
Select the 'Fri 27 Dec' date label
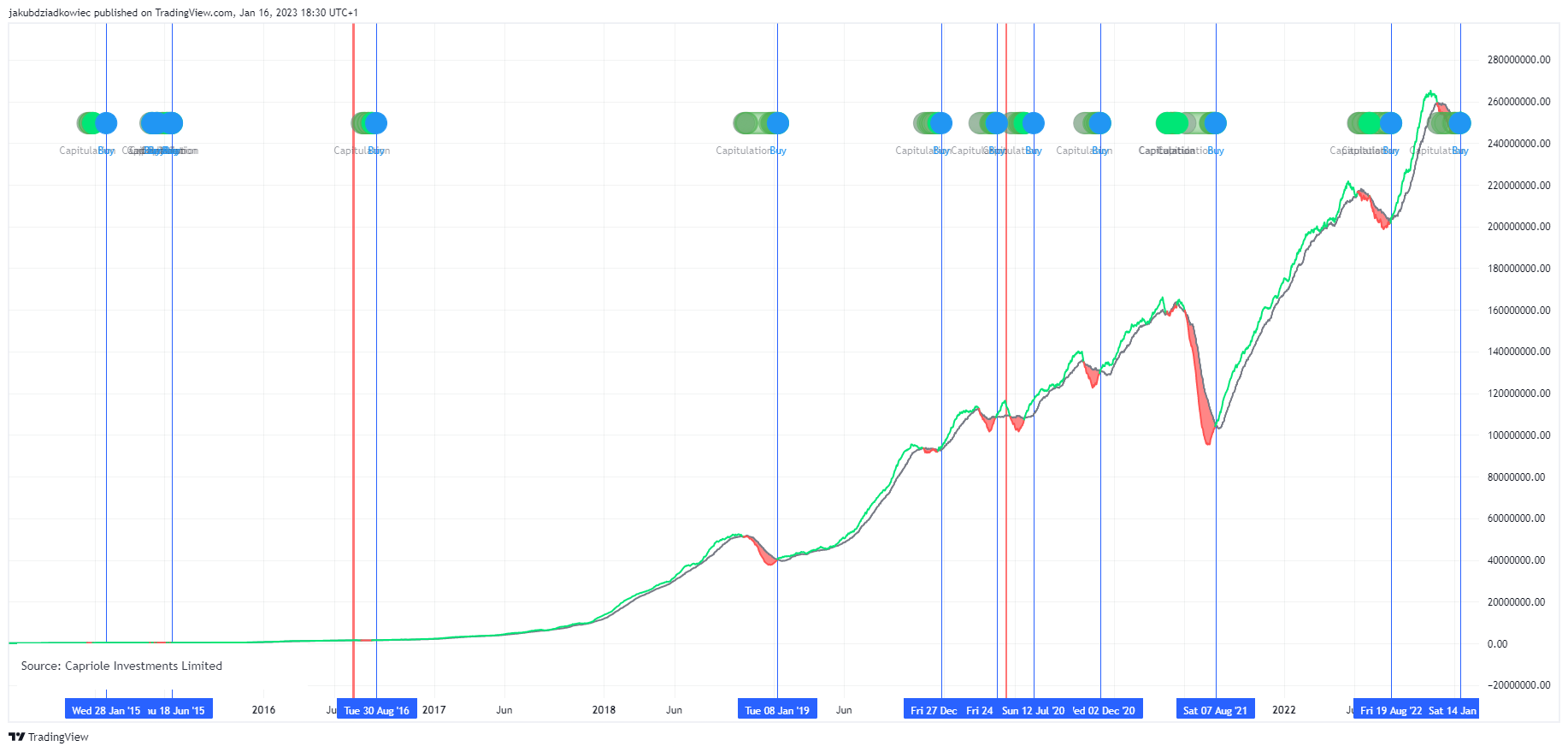(x=934, y=710)
